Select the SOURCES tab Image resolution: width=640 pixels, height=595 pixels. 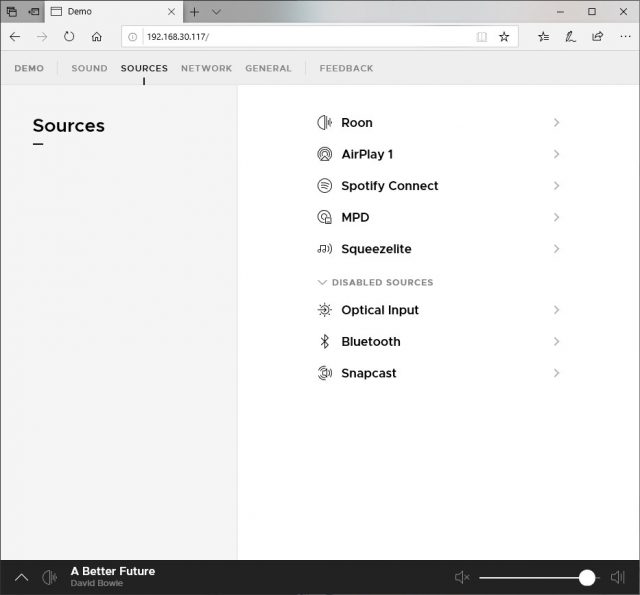click(144, 68)
